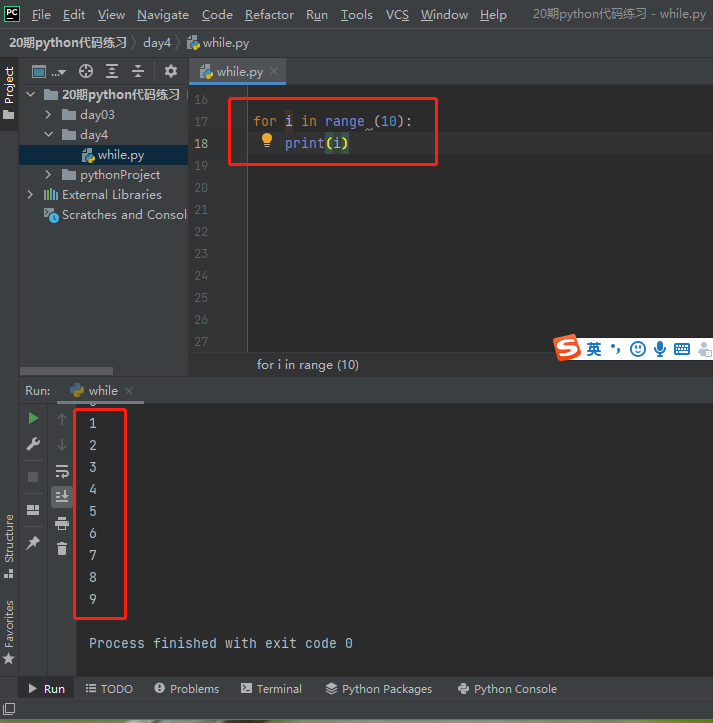Open the Navigate menu
The height and width of the screenshot is (723, 713).
(163, 15)
